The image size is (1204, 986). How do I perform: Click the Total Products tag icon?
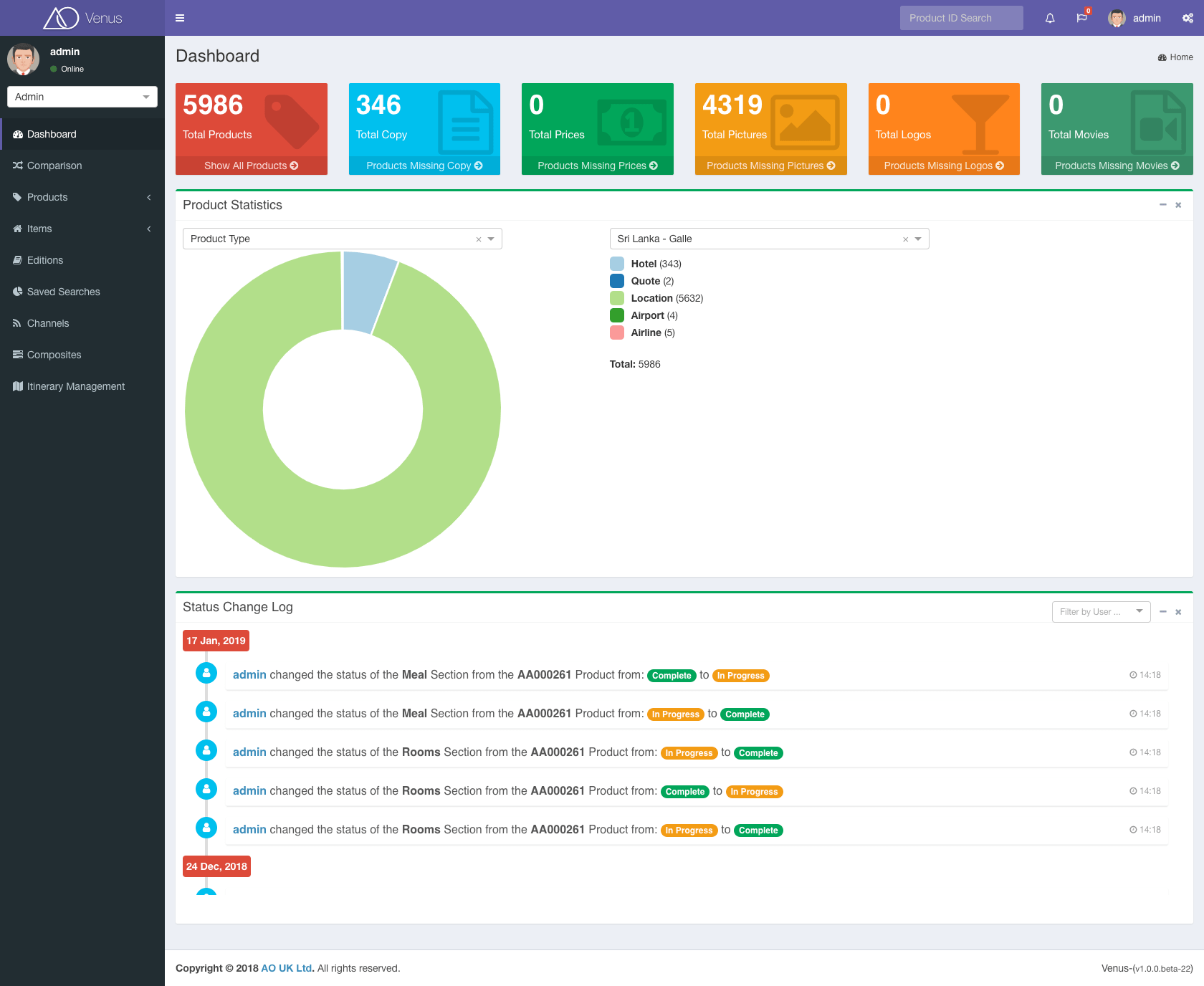(x=292, y=121)
